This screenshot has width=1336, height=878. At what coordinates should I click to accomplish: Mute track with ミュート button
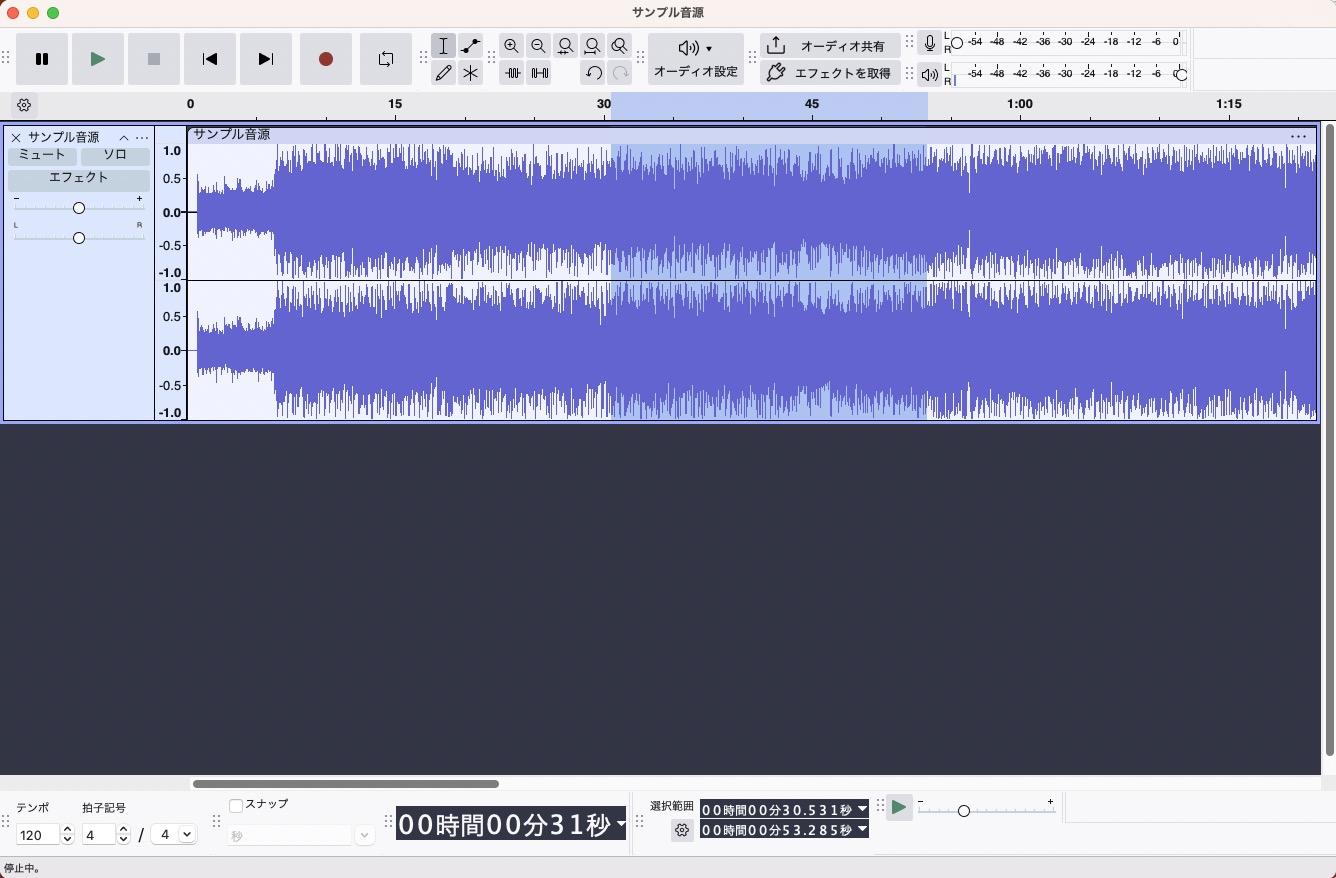(42, 155)
